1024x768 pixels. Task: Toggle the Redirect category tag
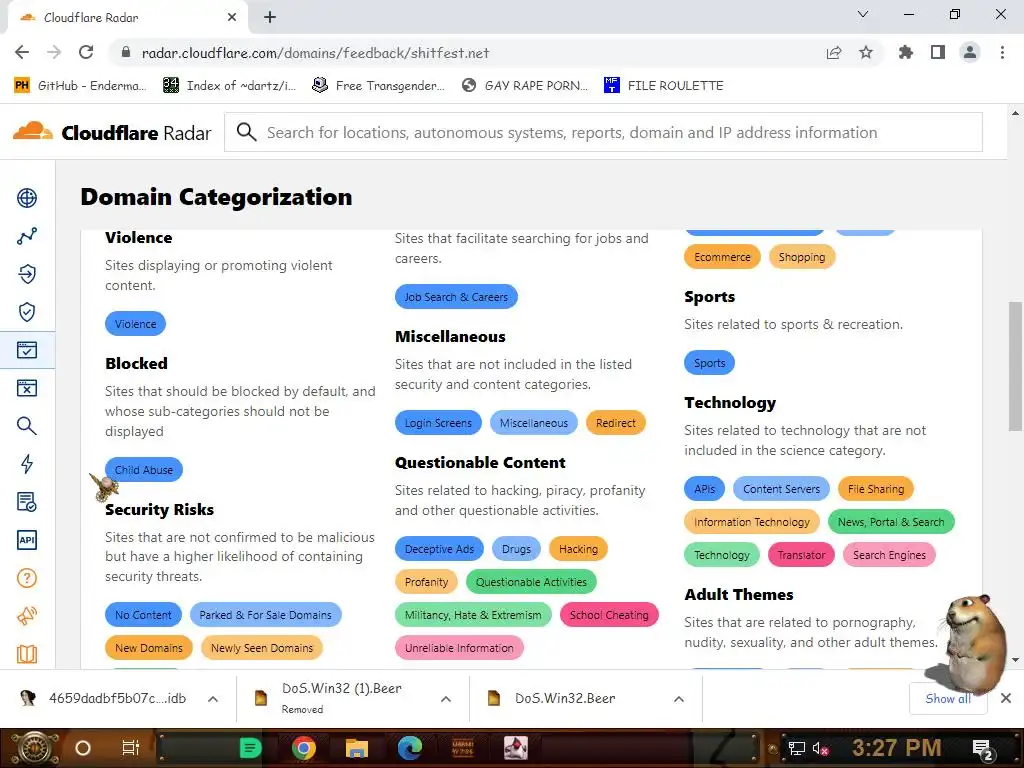pos(615,423)
